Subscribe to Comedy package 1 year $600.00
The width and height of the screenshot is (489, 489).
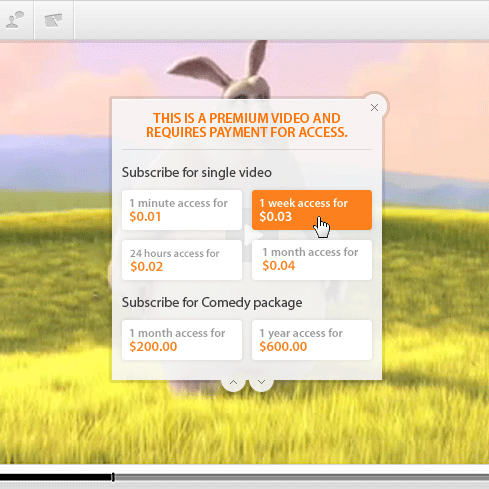pyautogui.click(x=312, y=340)
